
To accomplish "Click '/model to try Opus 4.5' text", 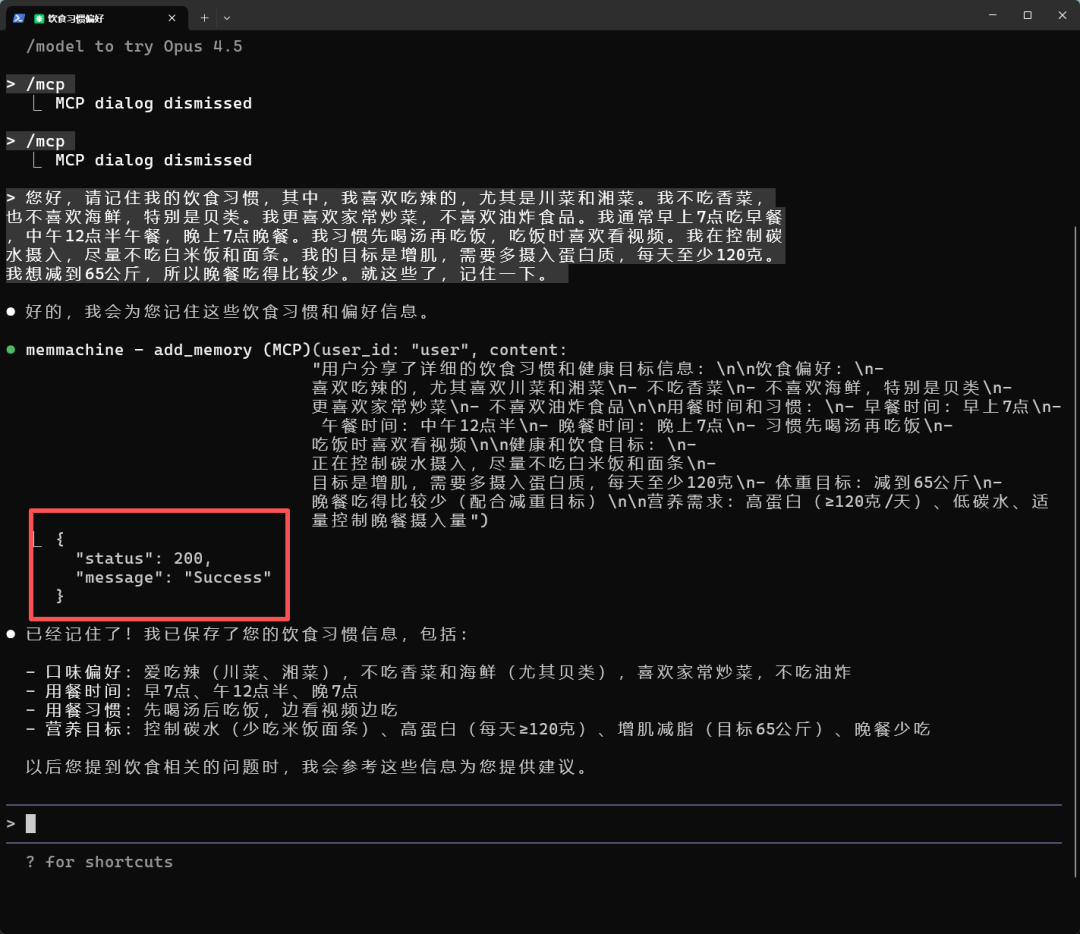I will 134,47.
